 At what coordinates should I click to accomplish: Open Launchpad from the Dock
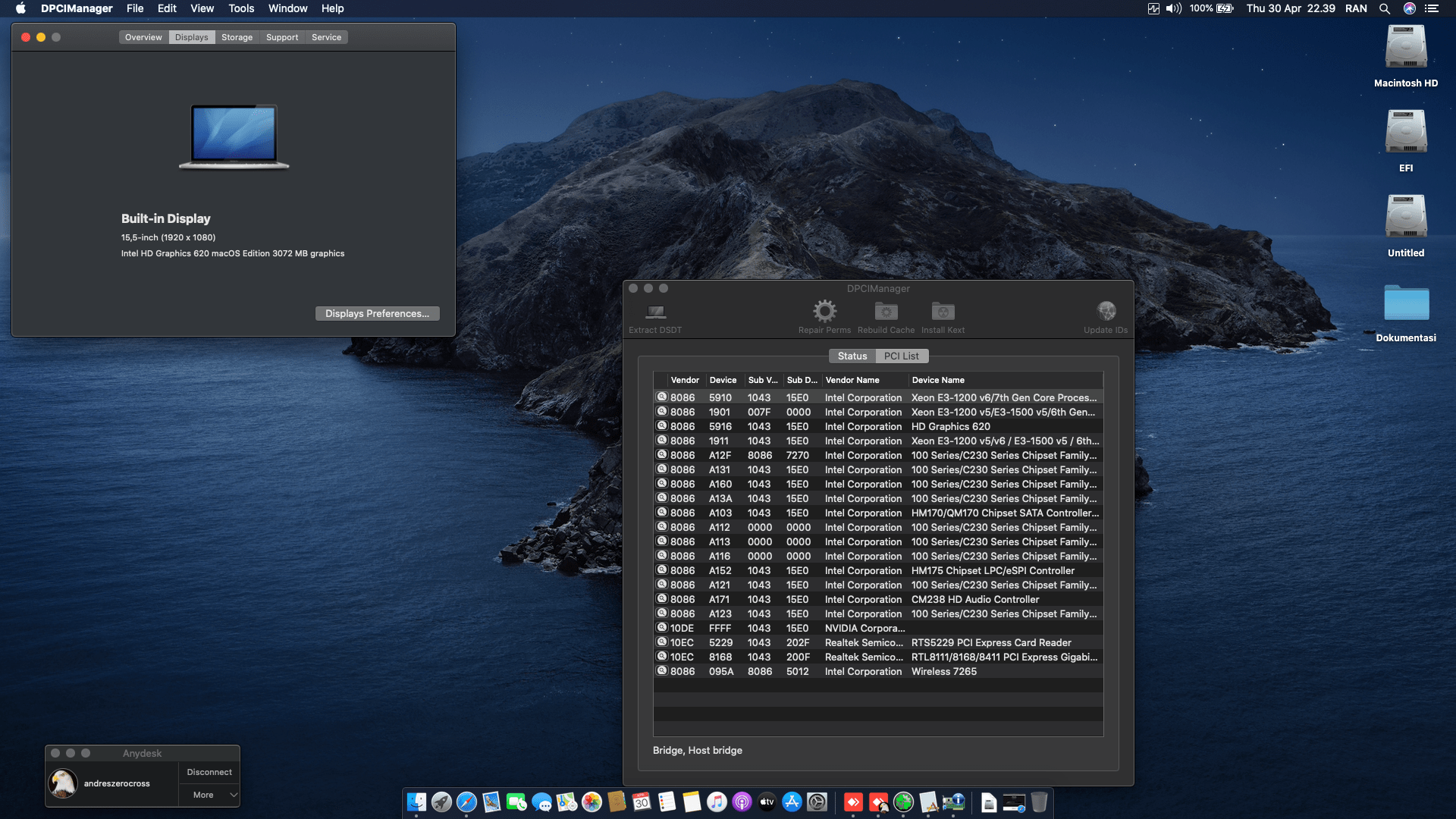point(441,802)
